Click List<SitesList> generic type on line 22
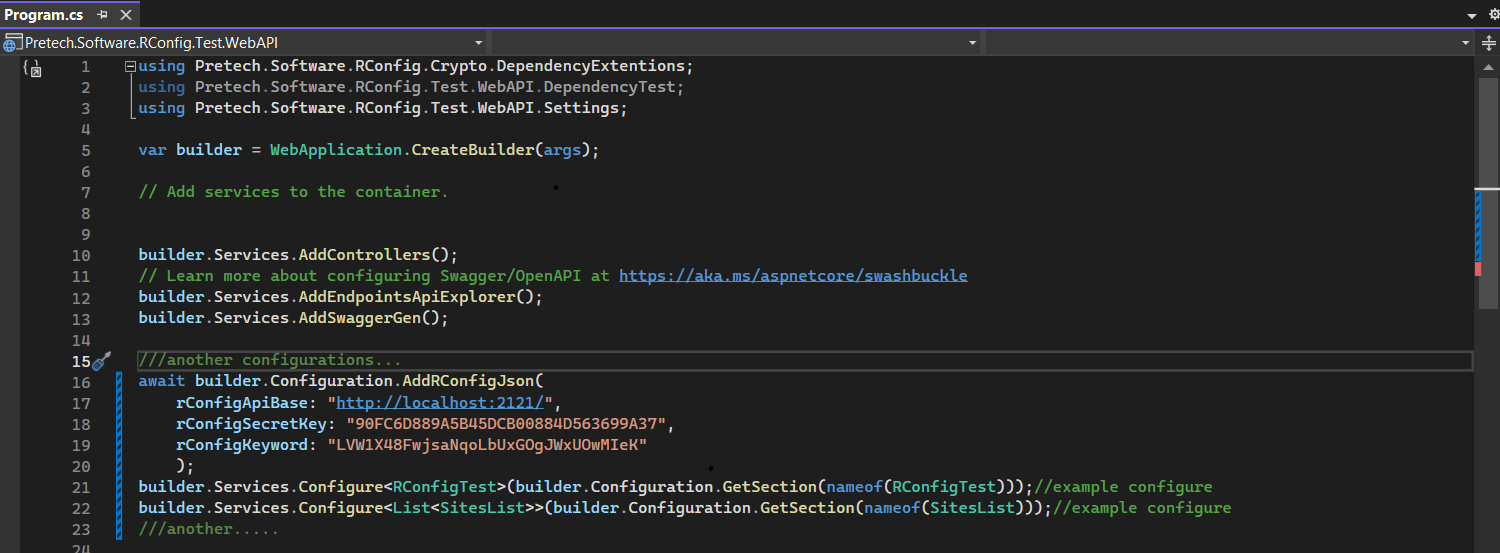The height and width of the screenshot is (553, 1500). [x=463, y=508]
